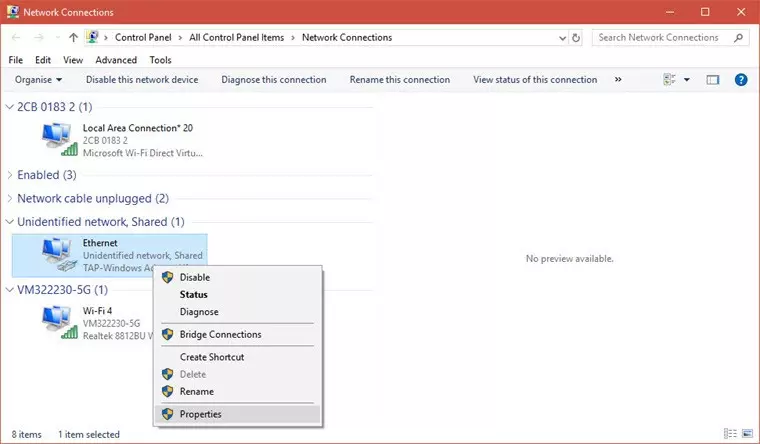Open the Organise dropdown menu
The width and height of the screenshot is (760, 444).
pos(39,80)
